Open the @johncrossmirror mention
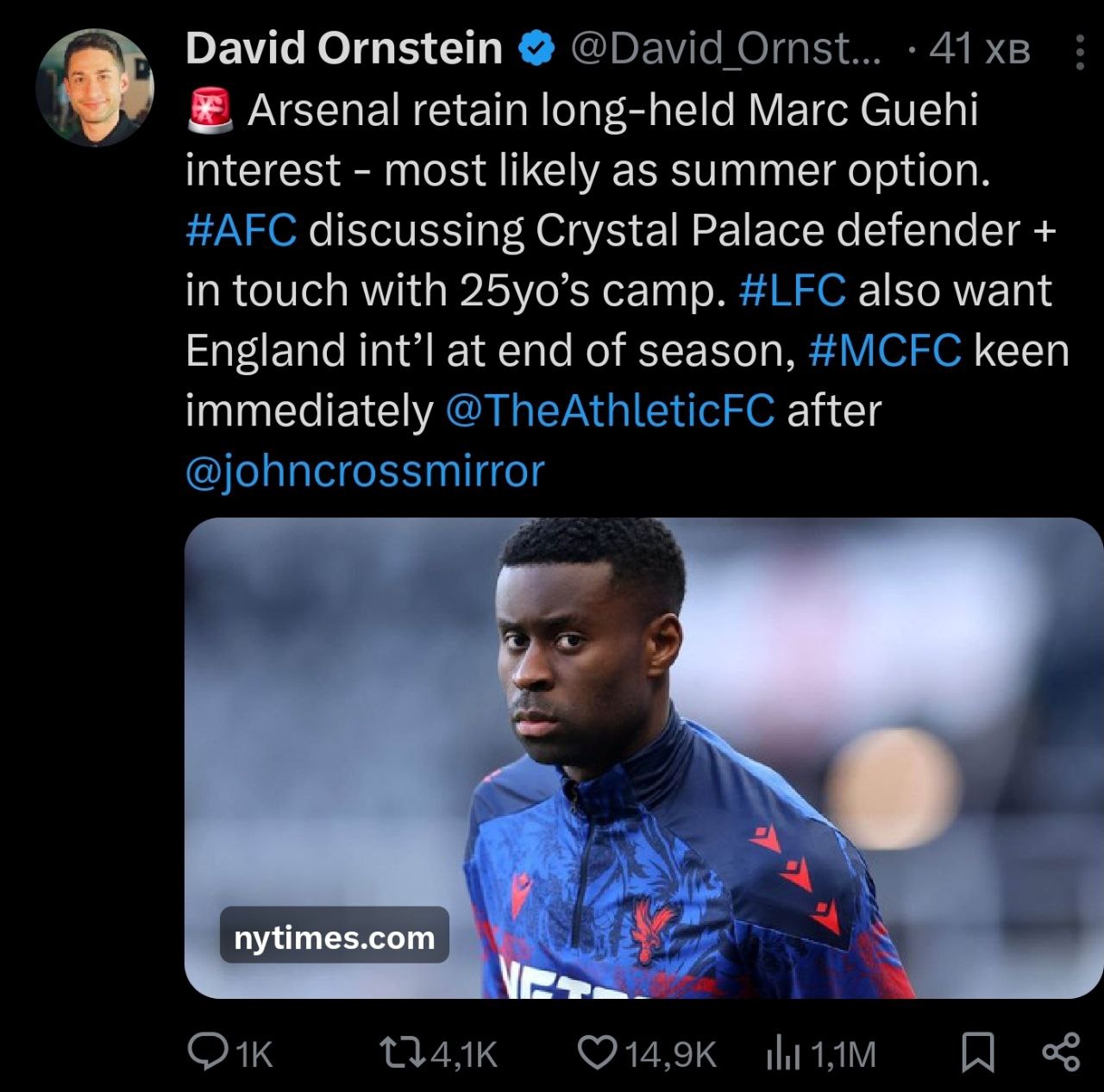Screen dimensions: 1104x1092 pos(365,471)
